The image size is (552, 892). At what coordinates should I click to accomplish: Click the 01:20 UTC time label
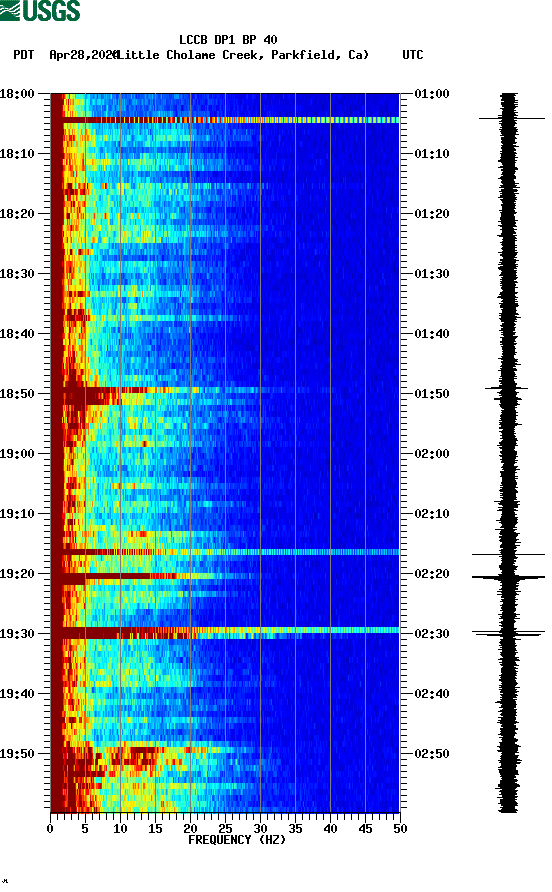click(432, 213)
